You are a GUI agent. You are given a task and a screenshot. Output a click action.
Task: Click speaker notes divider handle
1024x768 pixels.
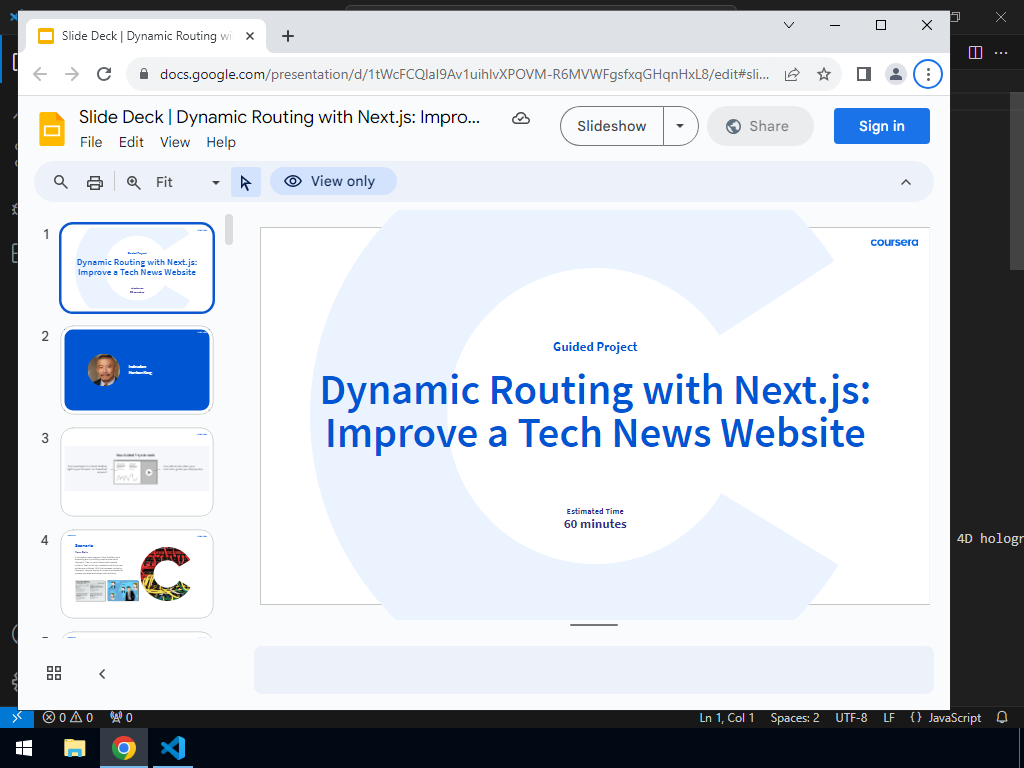(594, 625)
